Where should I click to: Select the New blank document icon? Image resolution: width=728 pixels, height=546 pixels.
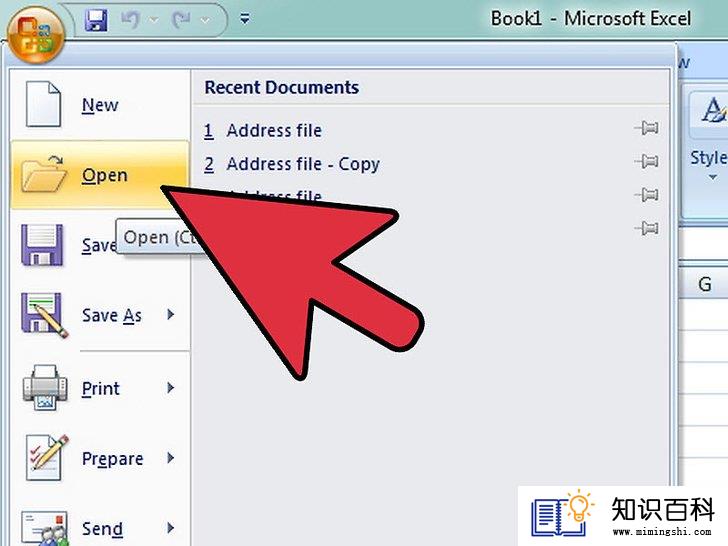pos(43,104)
